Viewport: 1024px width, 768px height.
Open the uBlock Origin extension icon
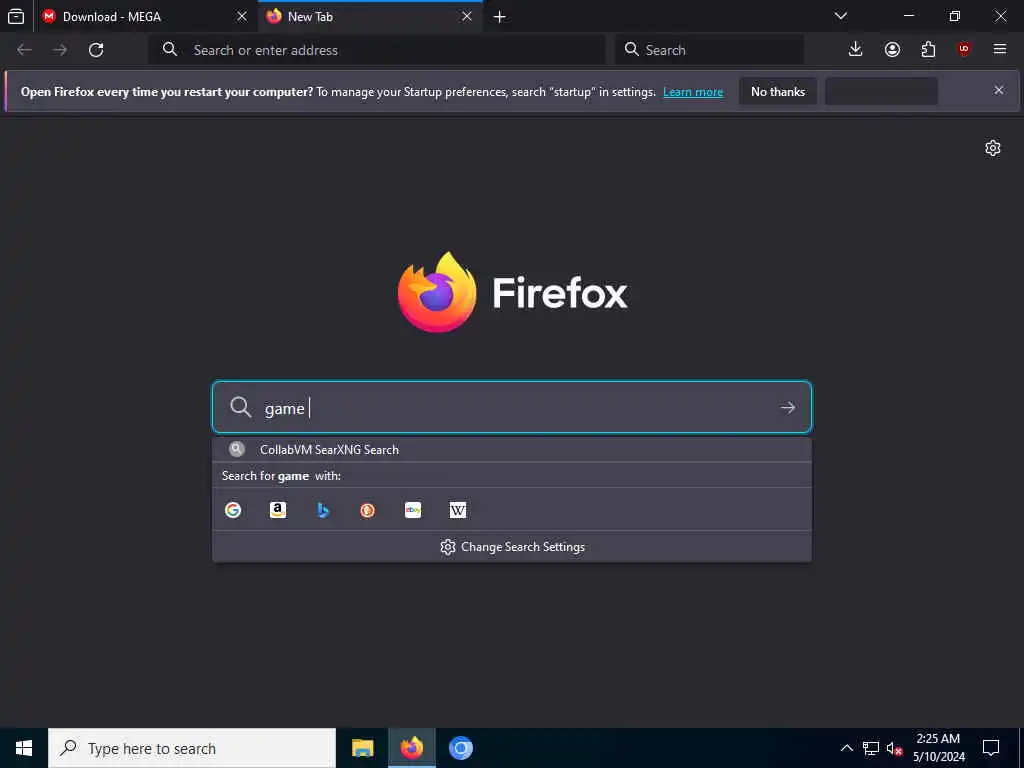[964, 49]
